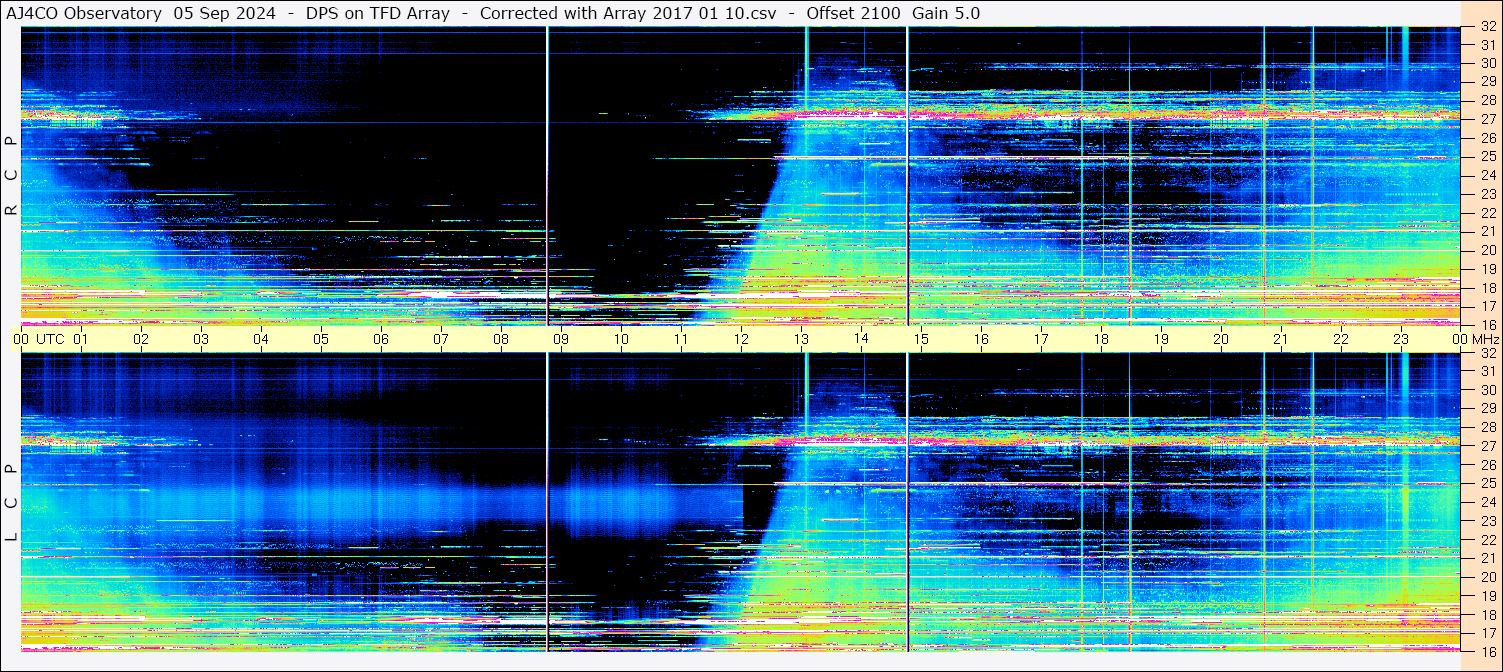Select the 06 hour time marker
The height and width of the screenshot is (672, 1503).
[x=381, y=339]
